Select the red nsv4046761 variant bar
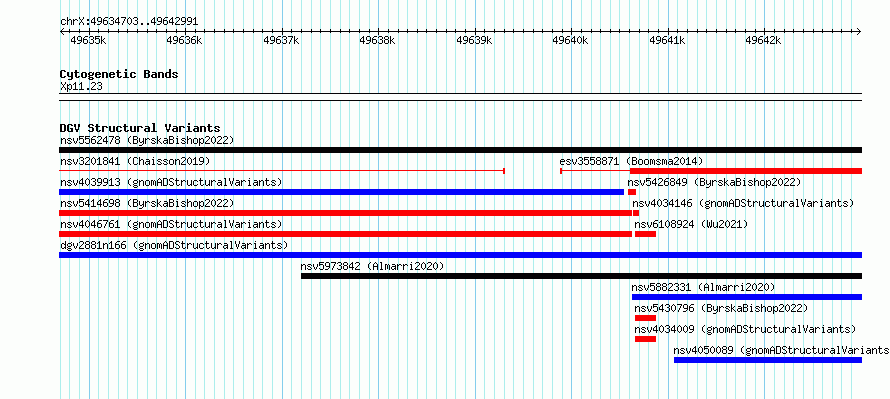 pyautogui.click(x=346, y=234)
